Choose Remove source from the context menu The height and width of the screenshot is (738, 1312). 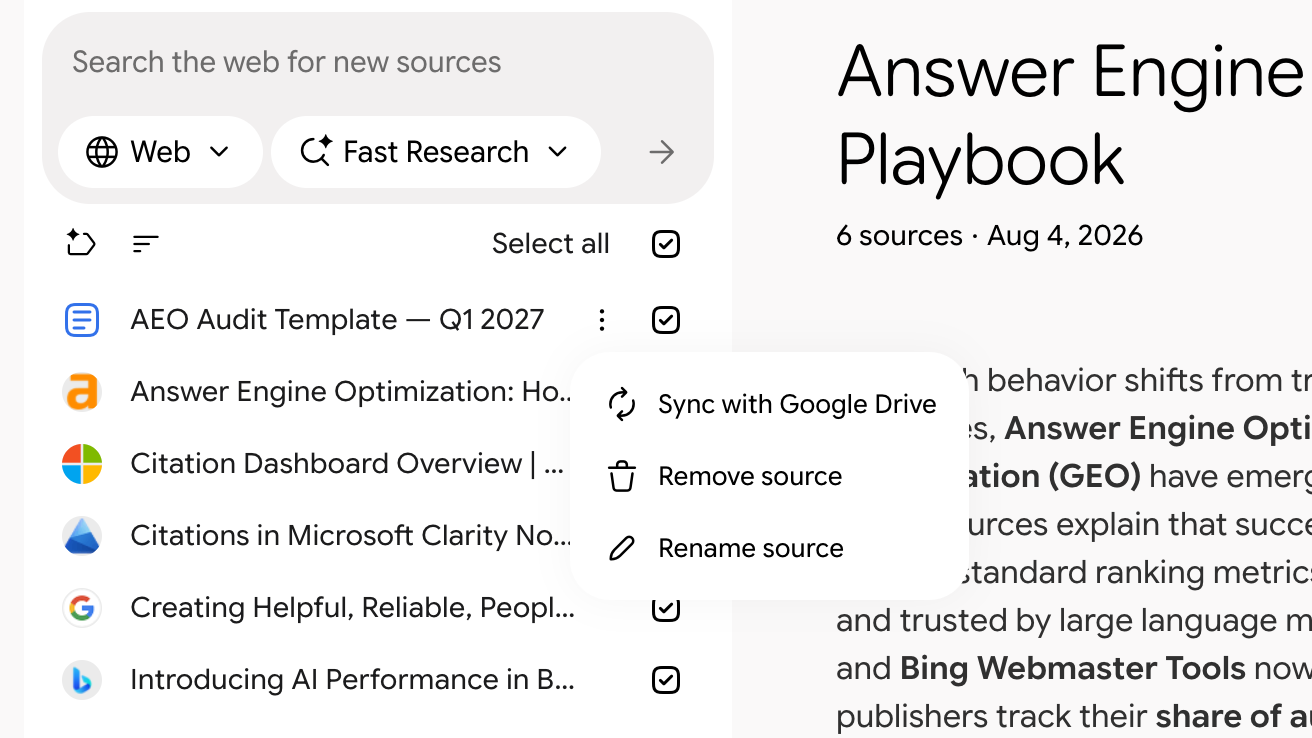771,476
